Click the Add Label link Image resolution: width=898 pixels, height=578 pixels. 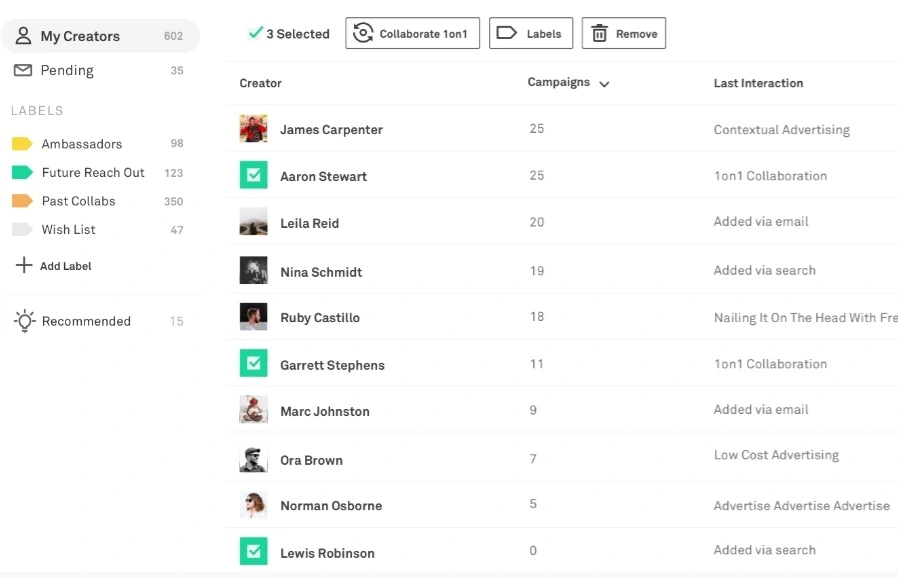click(x=65, y=266)
